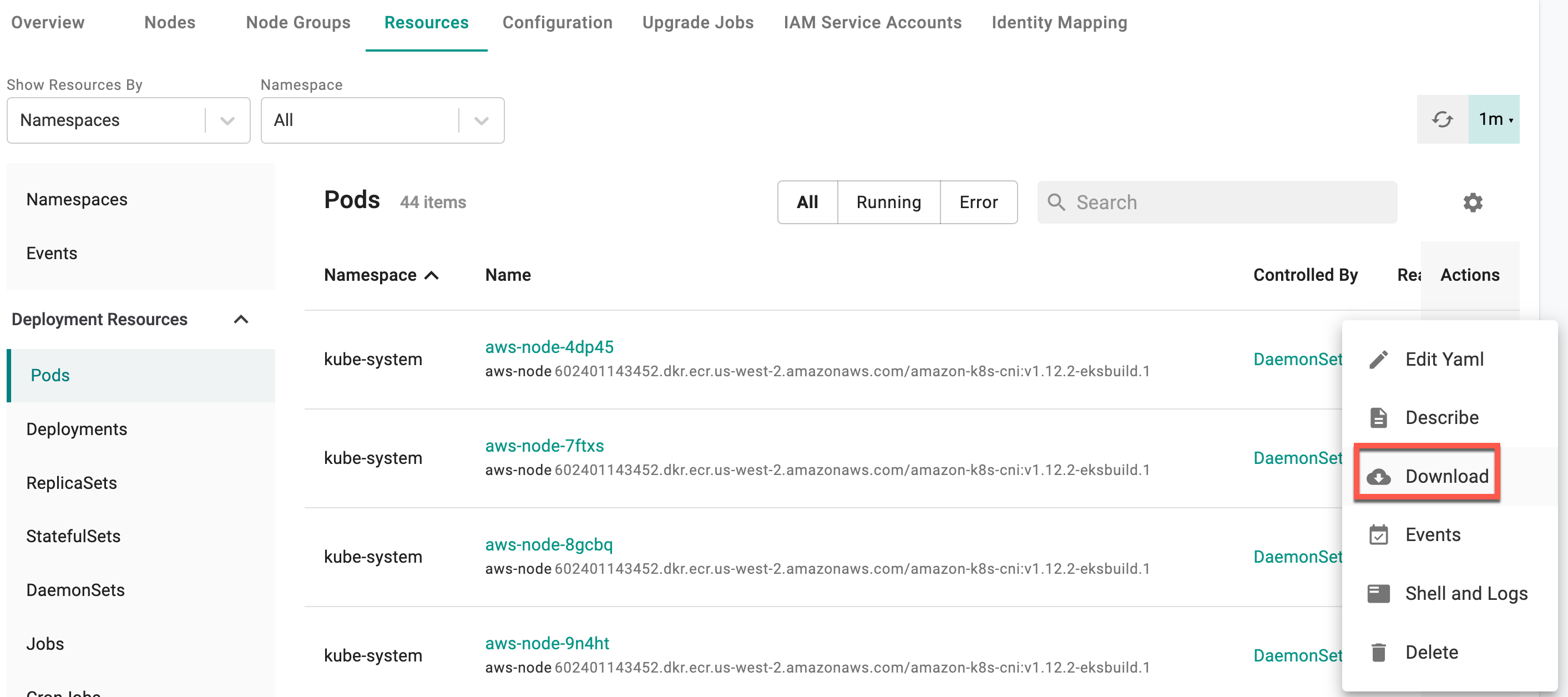Image resolution: width=1568 pixels, height=697 pixels.
Task: Click the Name column header
Action: click(x=508, y=275)
